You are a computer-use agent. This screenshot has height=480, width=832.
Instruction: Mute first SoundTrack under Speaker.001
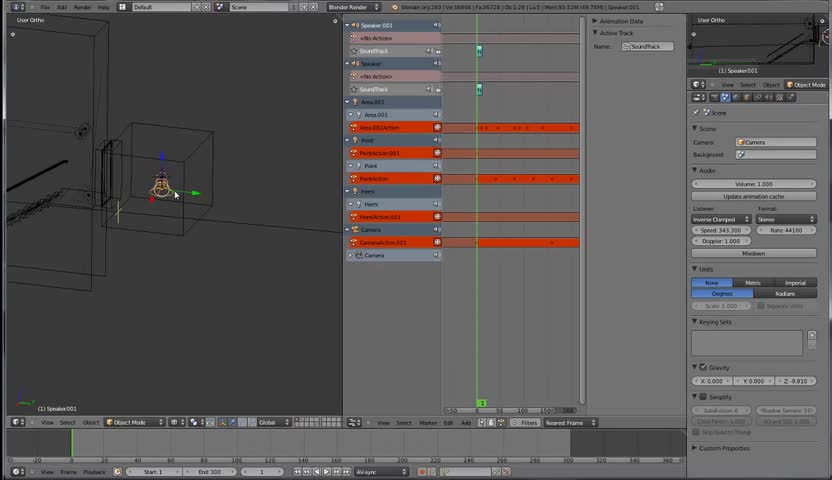(x=429, y=51)
